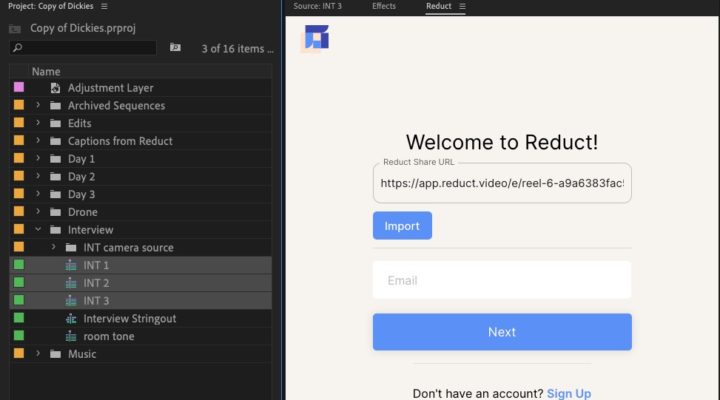Viewport: 720px width, 400px height.
Task: Click the search magnifier icon in Project panel
Action: (17, 48)
